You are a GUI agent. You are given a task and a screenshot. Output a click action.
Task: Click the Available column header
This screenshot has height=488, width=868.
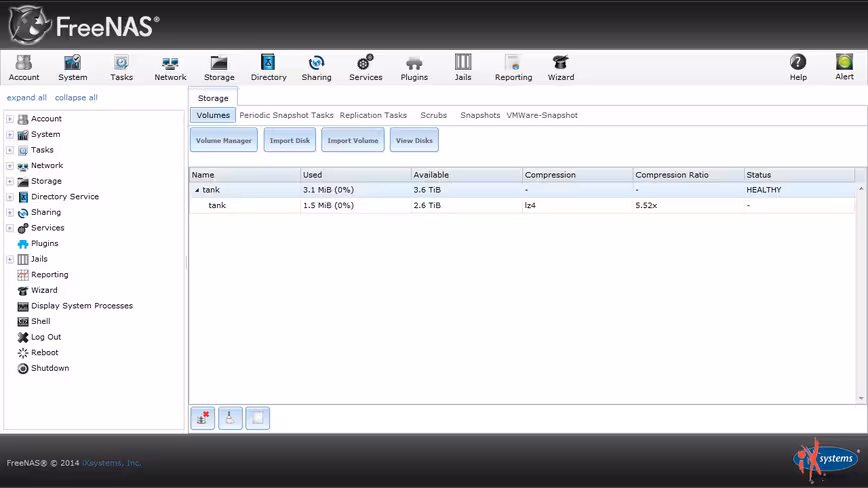(467, 175)
